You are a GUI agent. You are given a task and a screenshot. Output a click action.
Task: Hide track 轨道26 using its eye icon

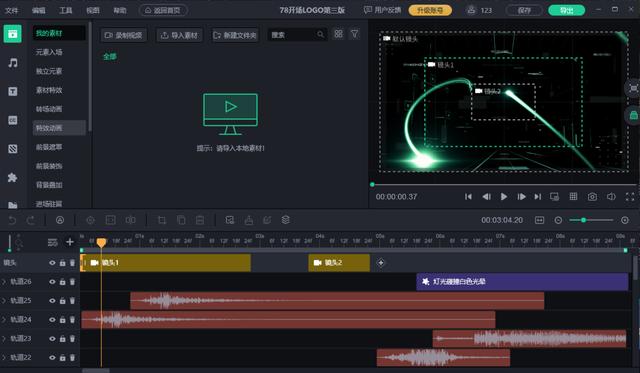(x=52, y=282)
